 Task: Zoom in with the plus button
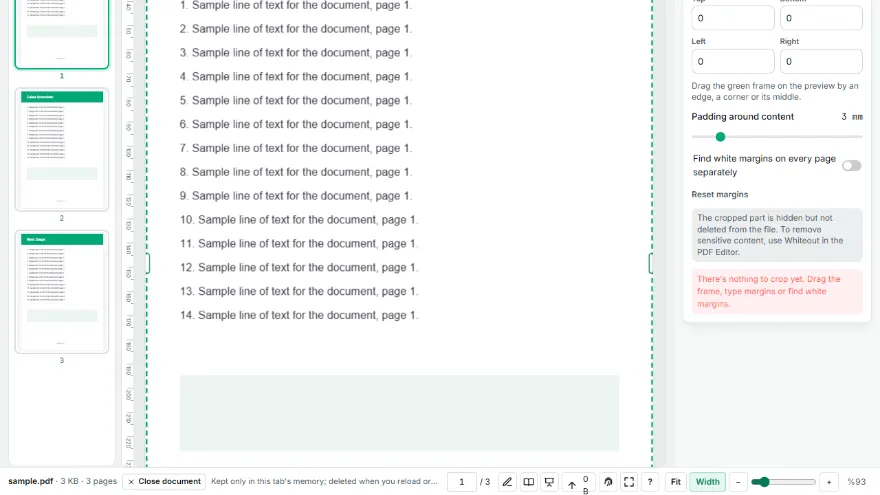(x=829, y=482)
